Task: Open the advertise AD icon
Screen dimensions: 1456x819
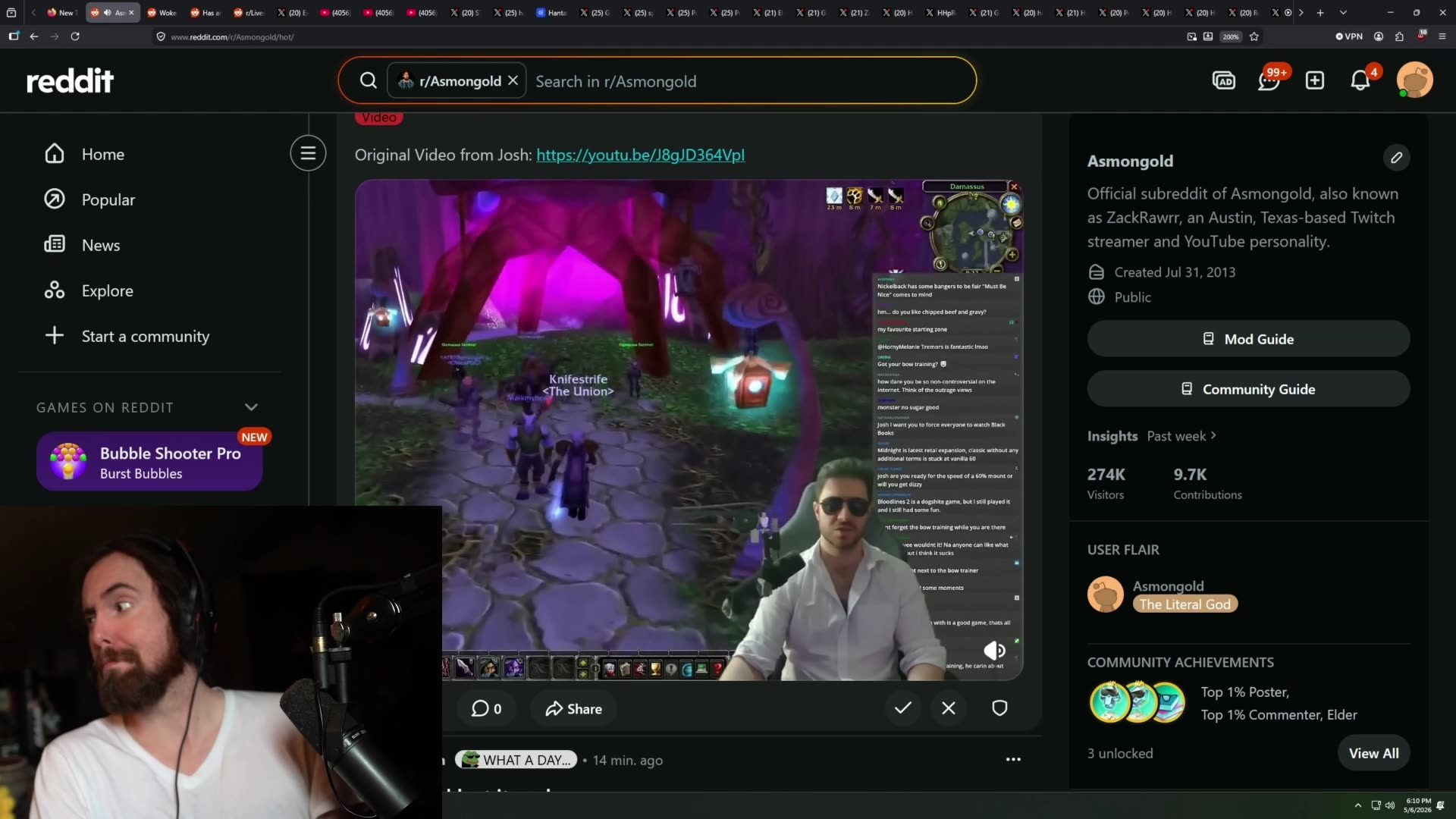Action: (x=1224, y=80)
